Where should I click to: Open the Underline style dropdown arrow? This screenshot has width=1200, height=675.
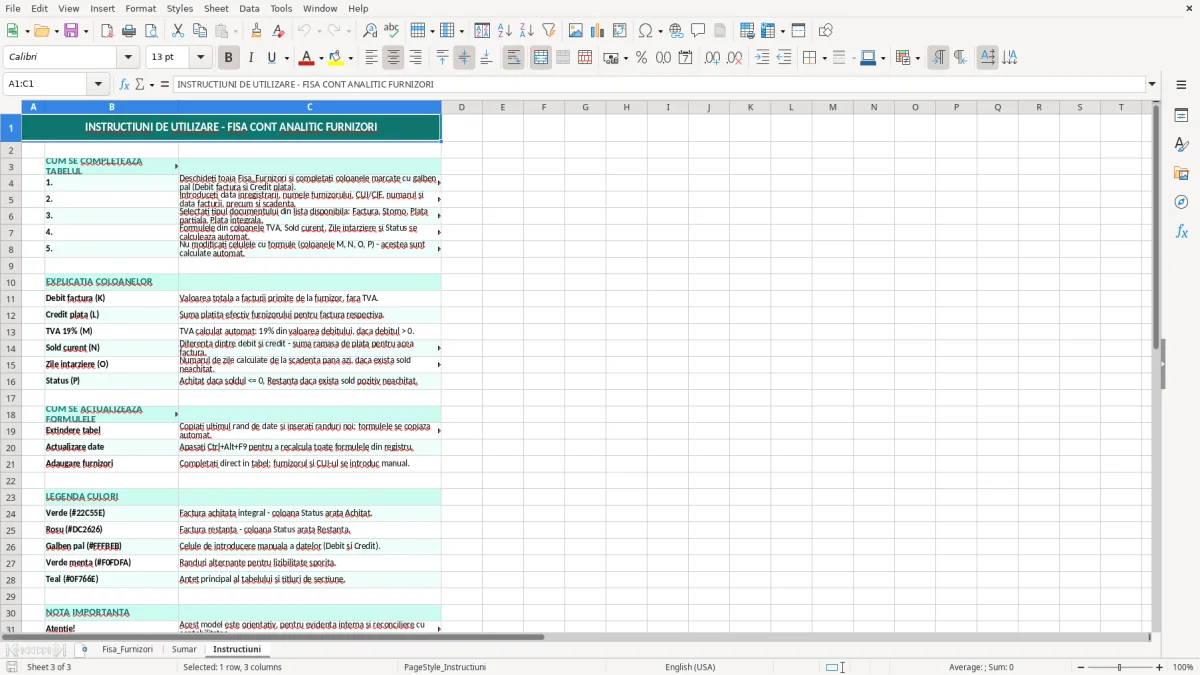coord(286,58)
